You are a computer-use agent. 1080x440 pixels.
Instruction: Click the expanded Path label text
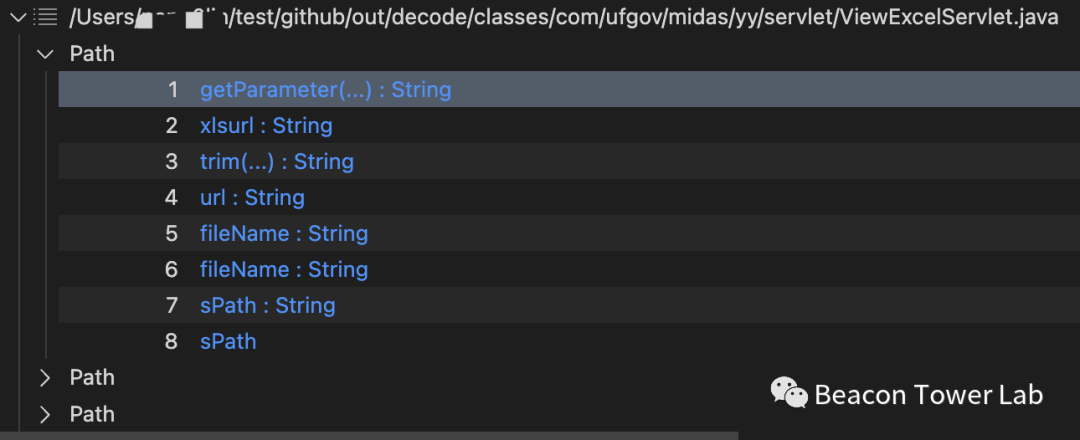click(92, 54)
